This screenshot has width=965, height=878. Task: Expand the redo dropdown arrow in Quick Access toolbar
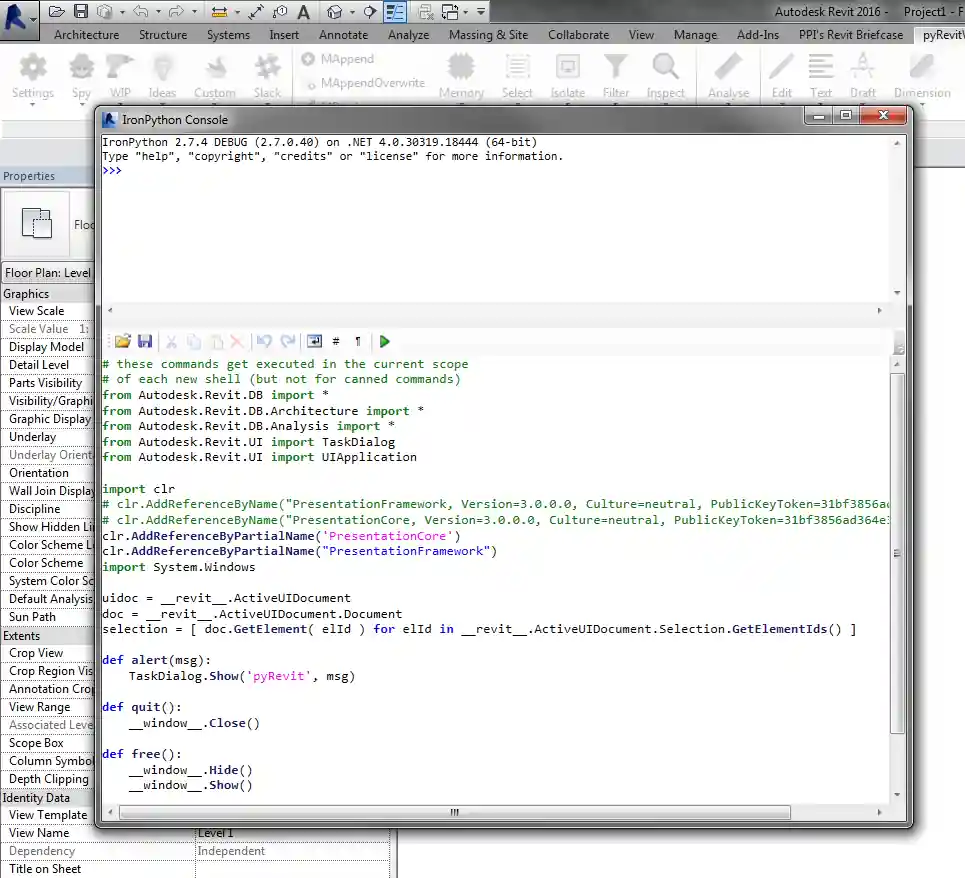[x=196, y=11]
